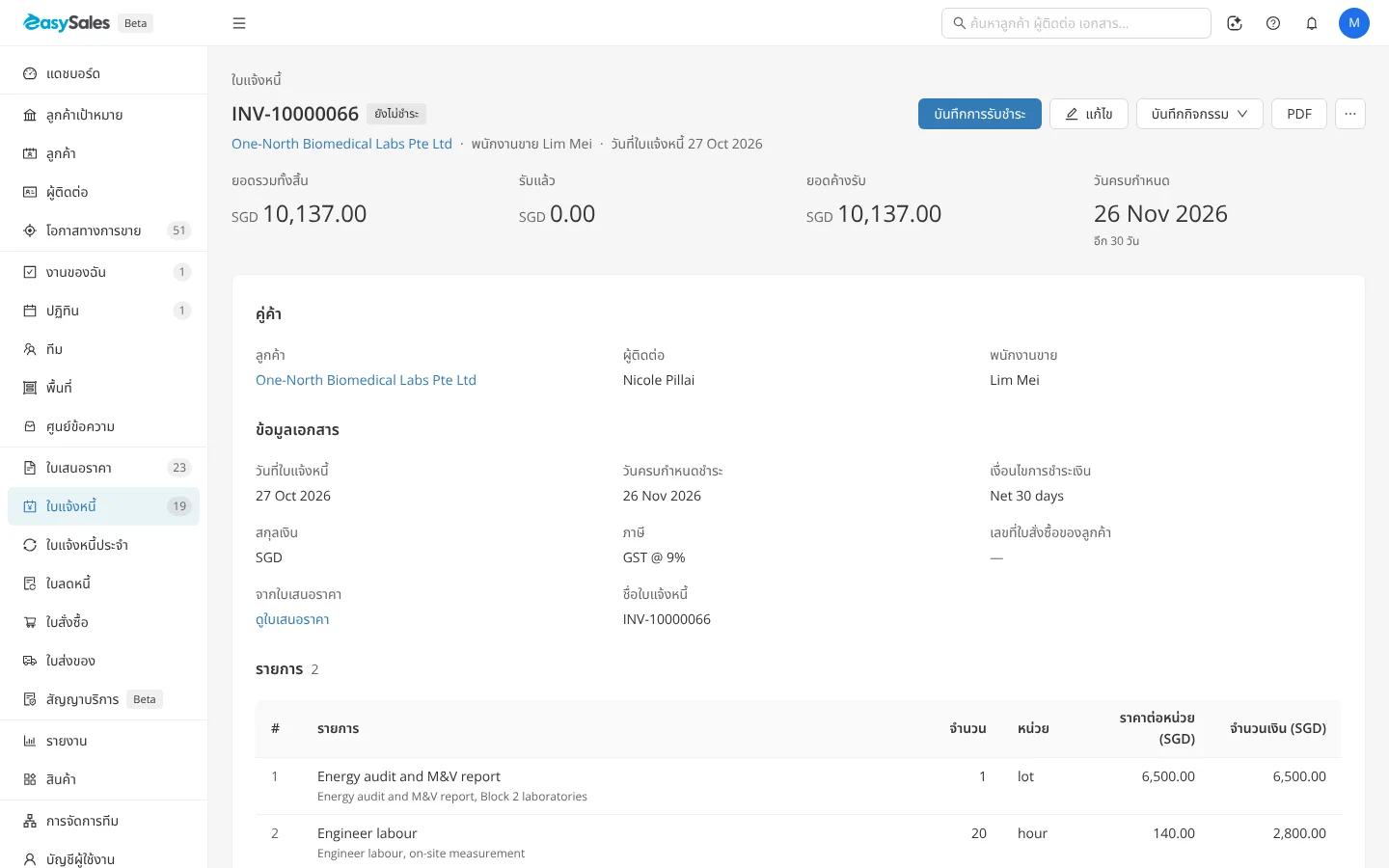Open งานของฉัน my tasks in sidebar
1389x868 pixels.
click(103, 272)
